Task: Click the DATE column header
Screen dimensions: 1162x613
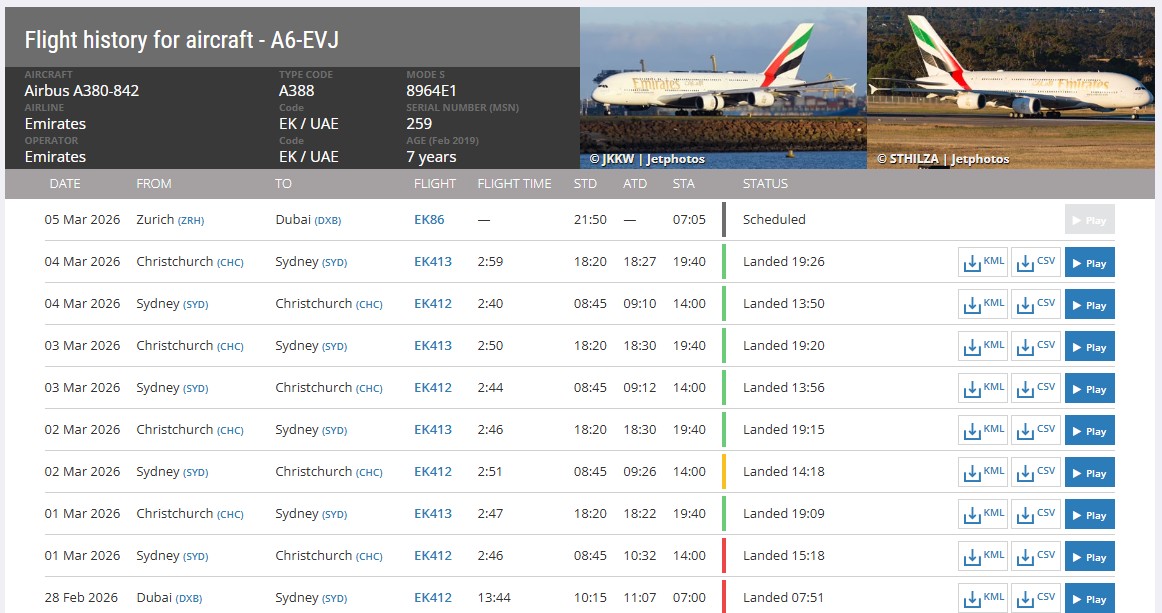Action: pyautogui.click(x=65, y=184)
